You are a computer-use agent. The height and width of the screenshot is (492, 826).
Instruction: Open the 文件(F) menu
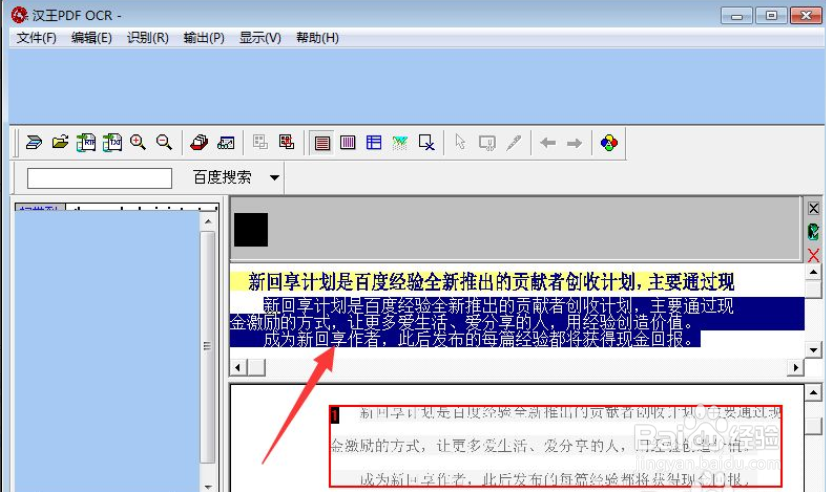coord(36,38)
